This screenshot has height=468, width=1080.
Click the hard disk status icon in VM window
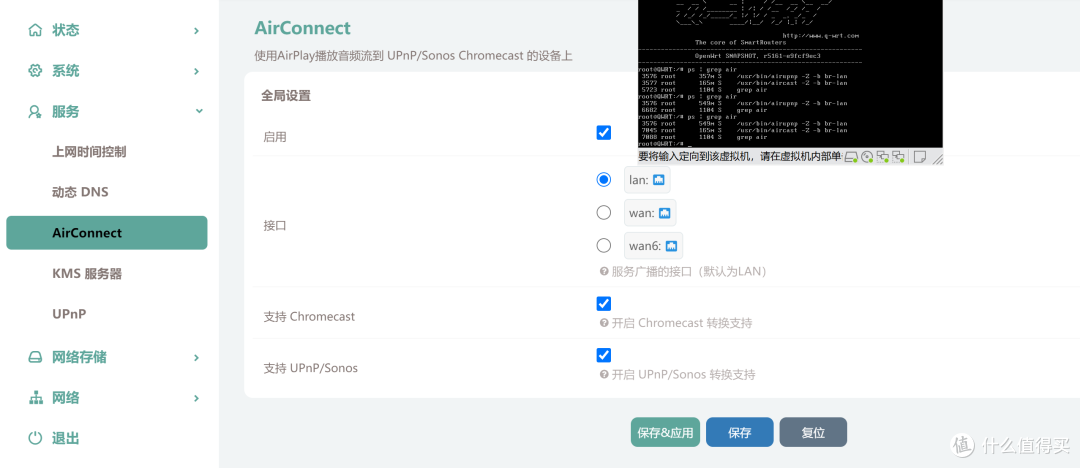(x=851, y=157)
